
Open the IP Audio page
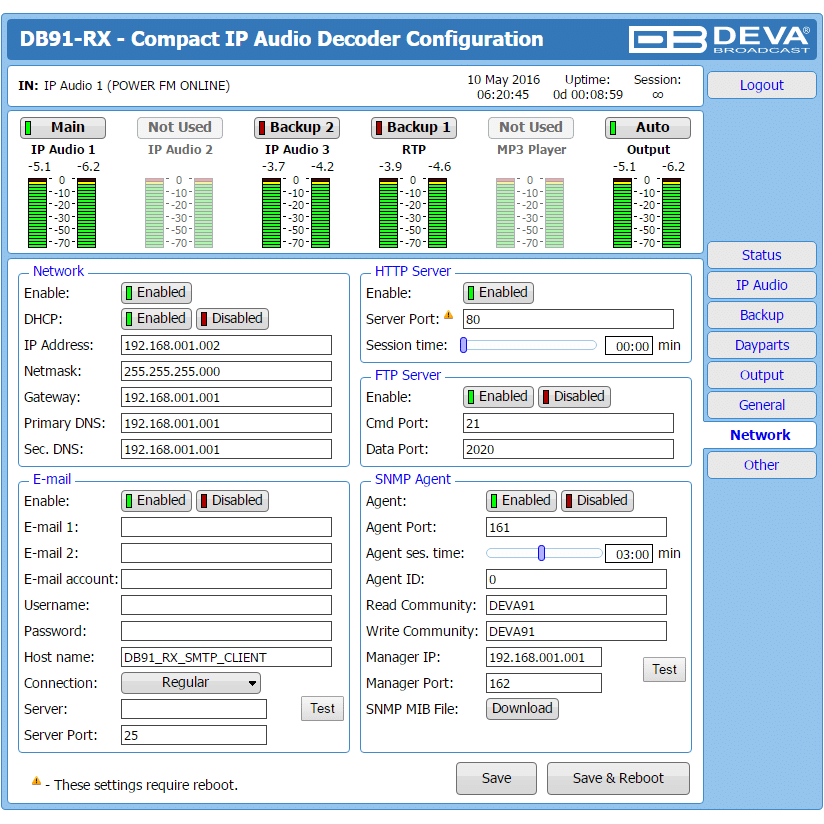coord(761,285)
